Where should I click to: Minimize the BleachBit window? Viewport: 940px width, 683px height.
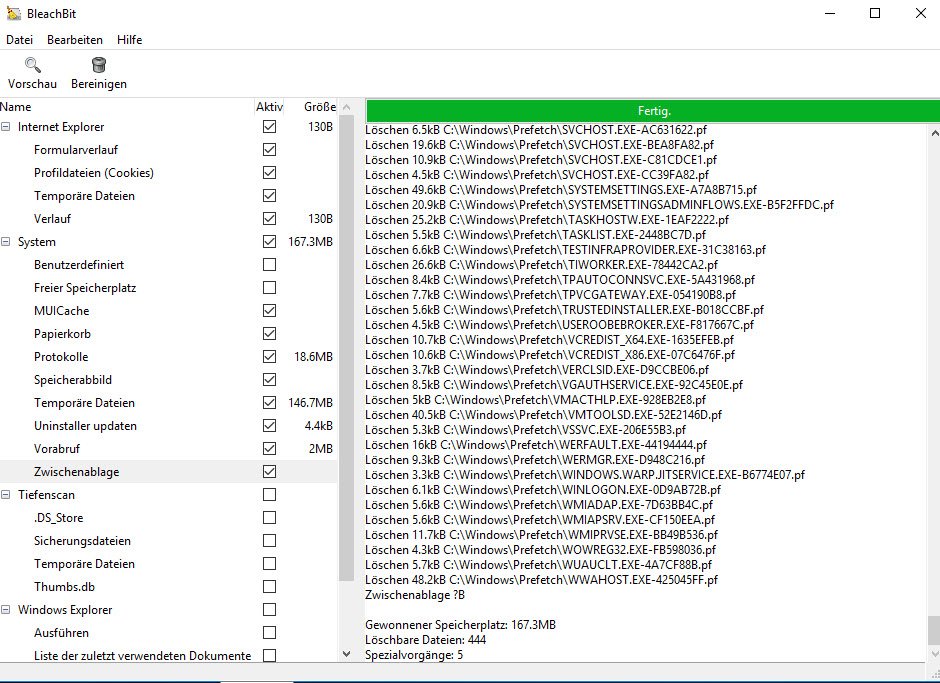click(x=830, y=13)
